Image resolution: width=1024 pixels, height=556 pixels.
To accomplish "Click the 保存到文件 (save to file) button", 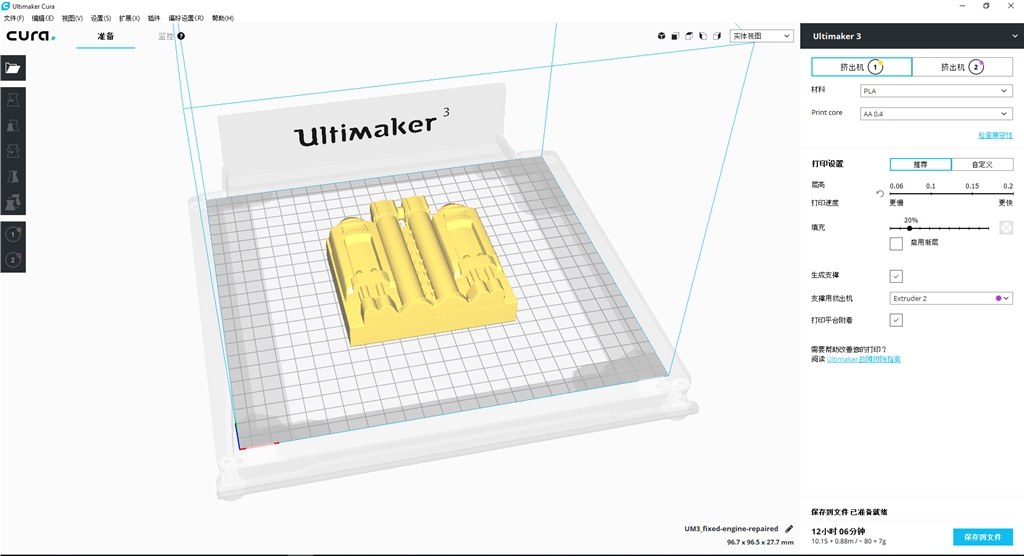I will coord(982,537).
